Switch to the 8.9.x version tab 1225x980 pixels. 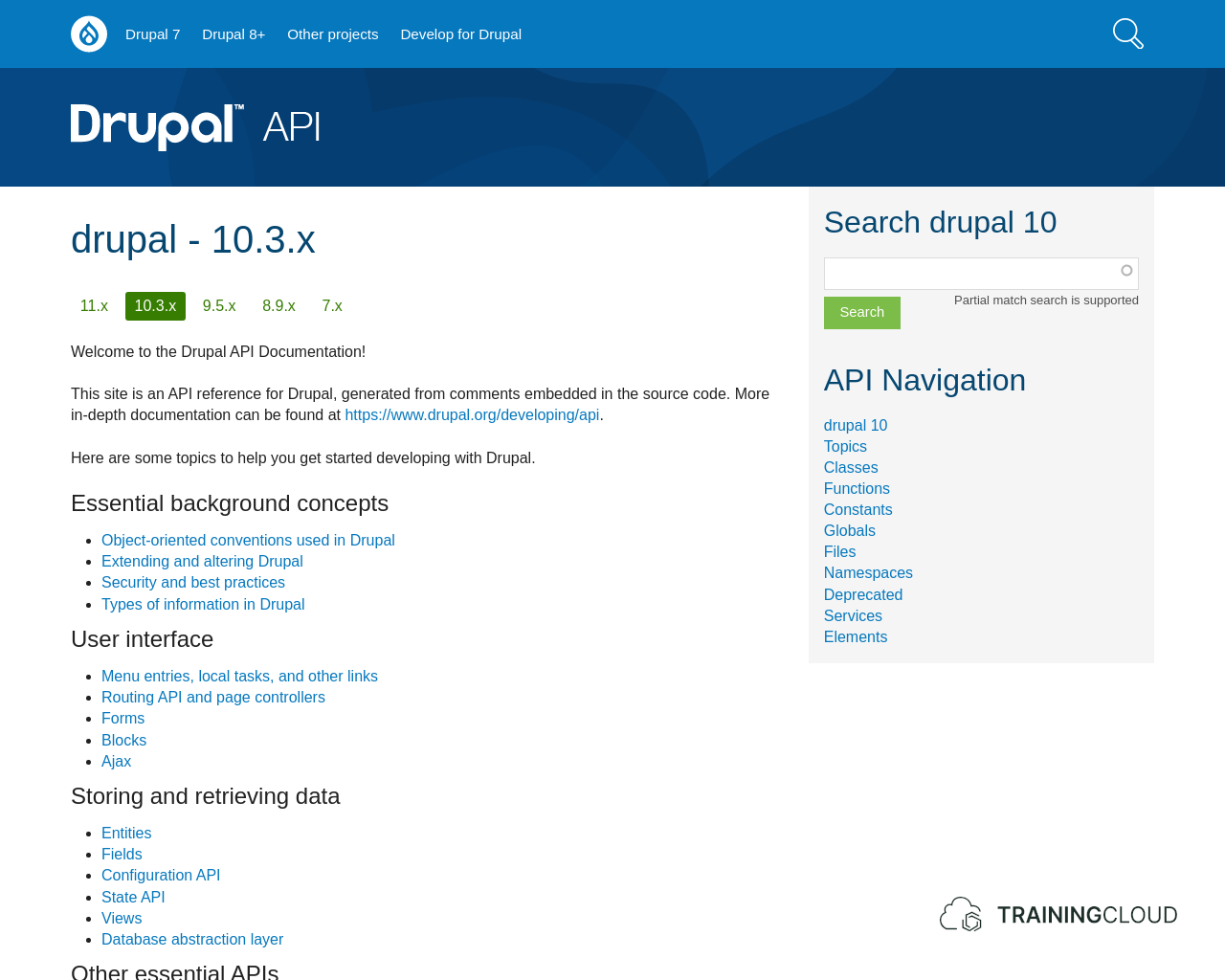pos(278,306)
